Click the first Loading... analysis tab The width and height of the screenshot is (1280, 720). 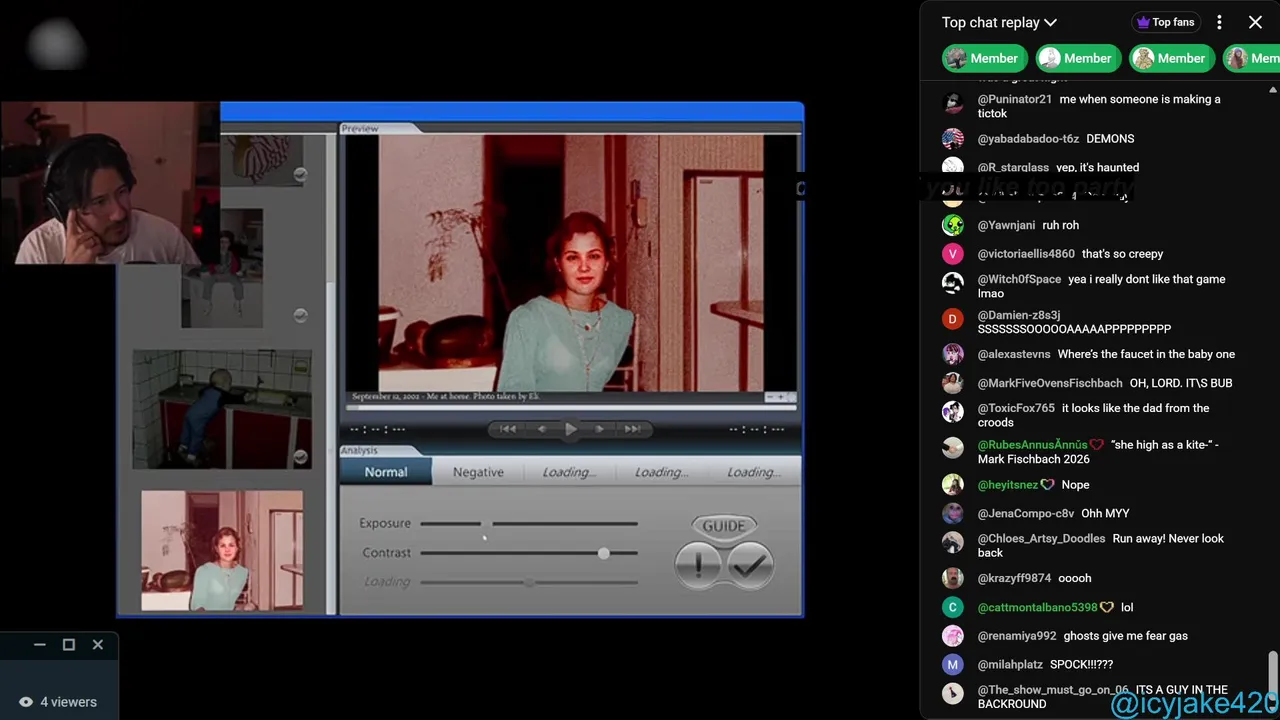pos(569,472)
